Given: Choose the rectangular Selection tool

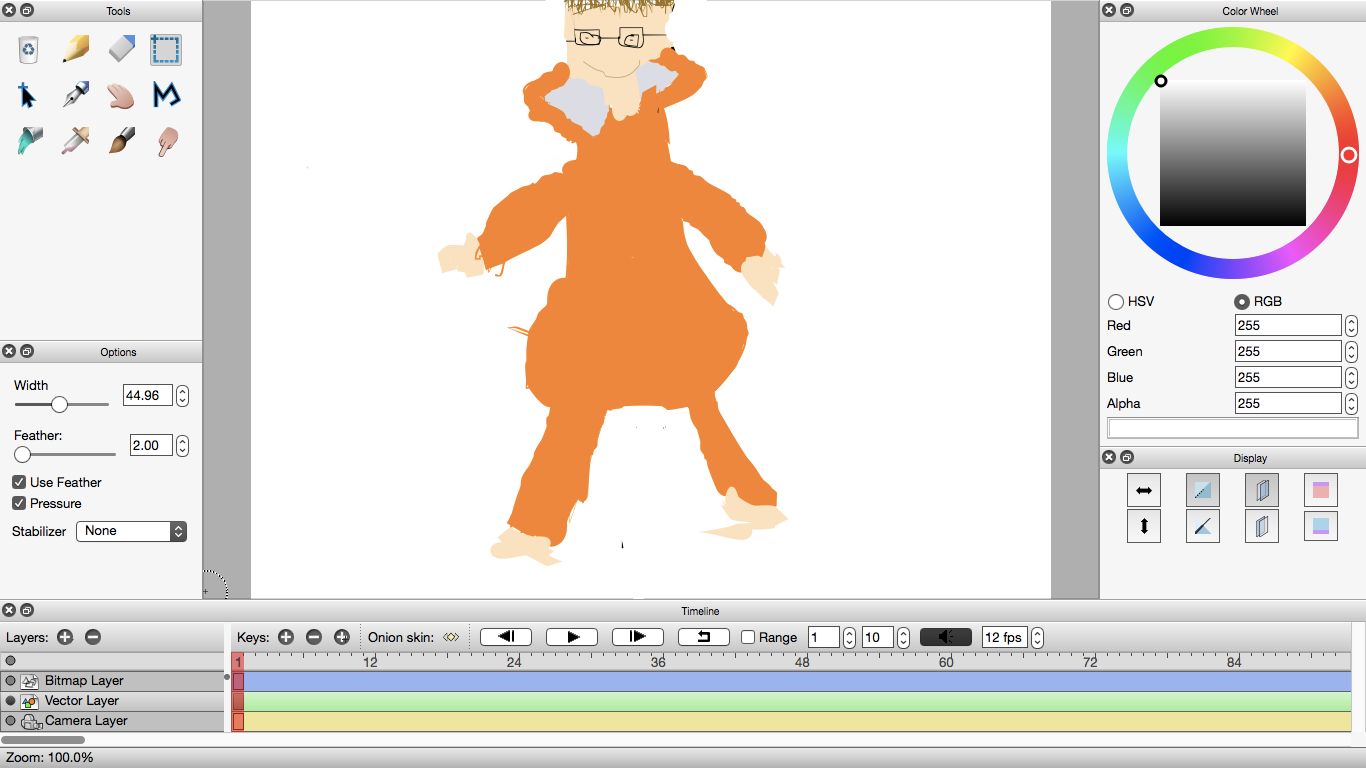Looking at the screenshot, I should pos(166,49).
